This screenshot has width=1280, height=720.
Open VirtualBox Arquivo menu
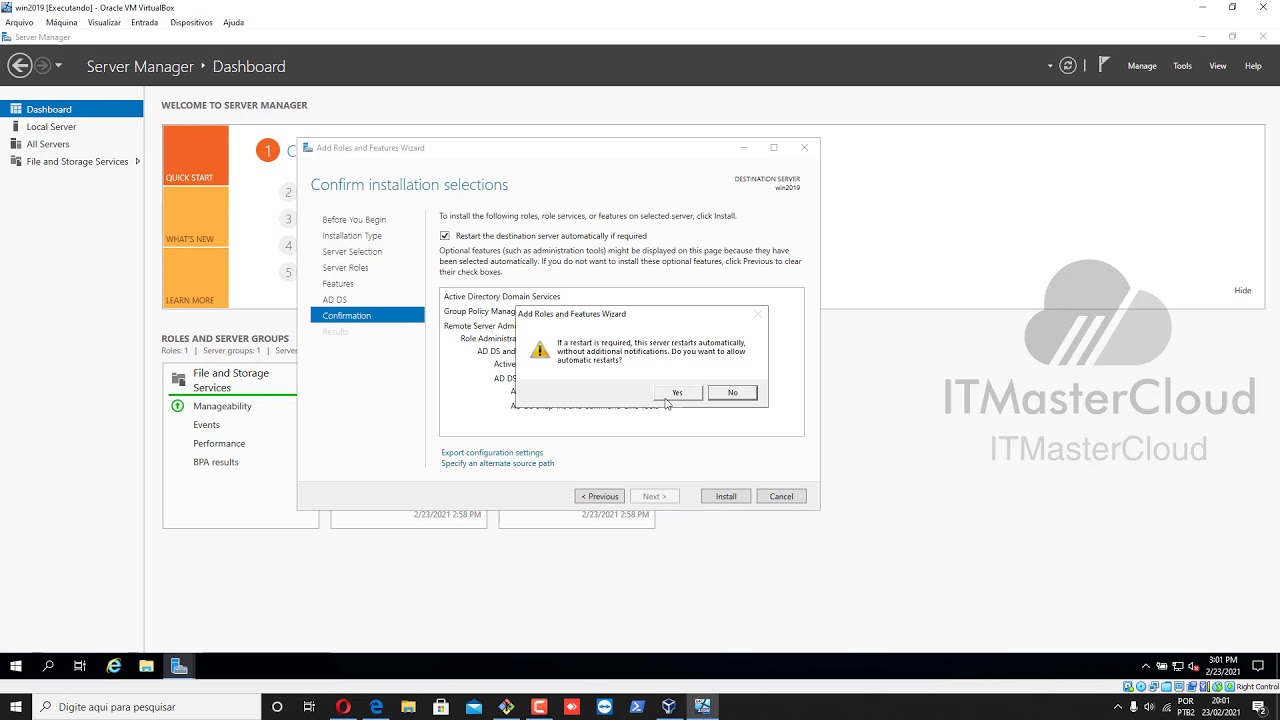[x=19, y=22]
